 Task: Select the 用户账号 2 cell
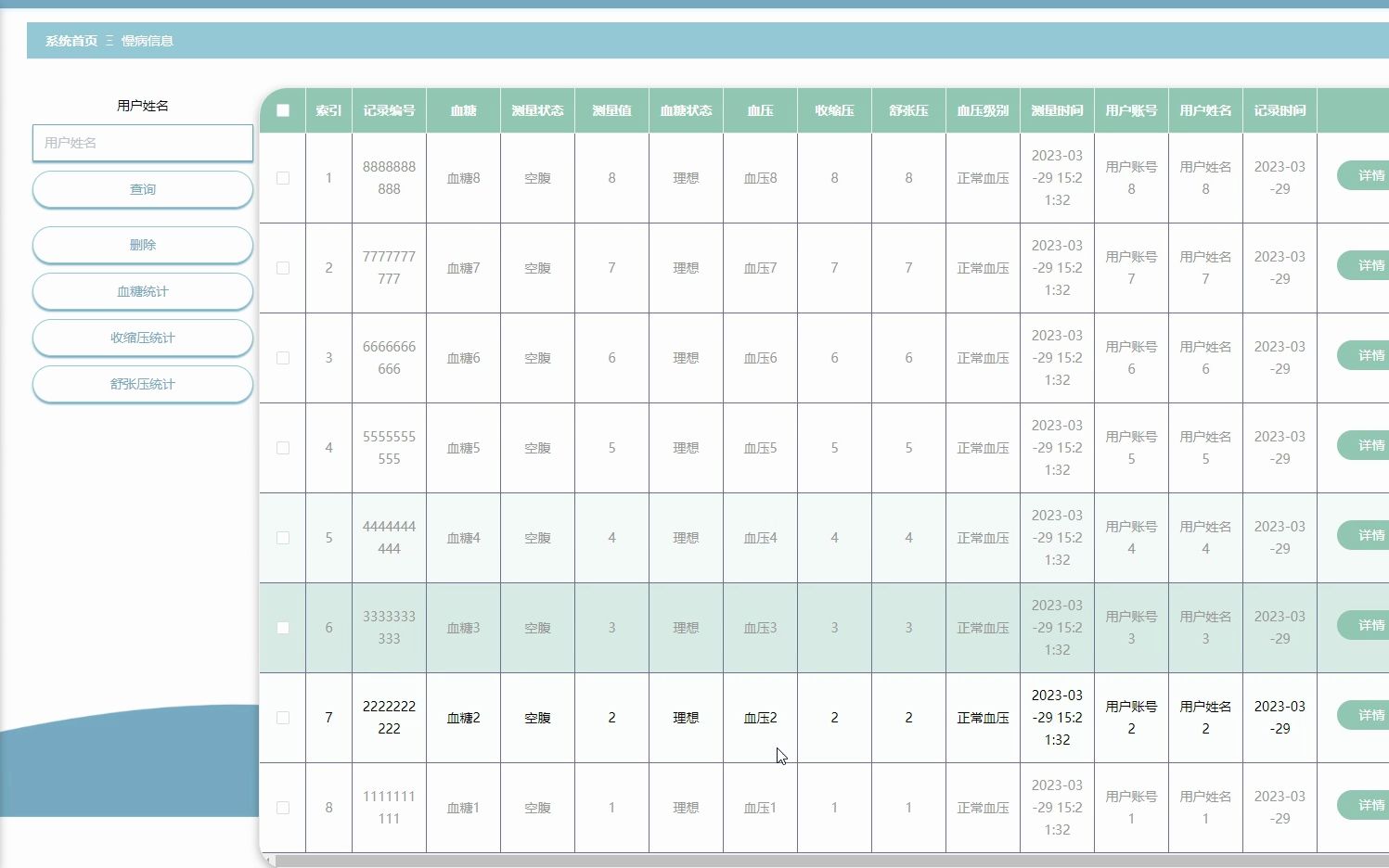click(x=1131, y=718)
